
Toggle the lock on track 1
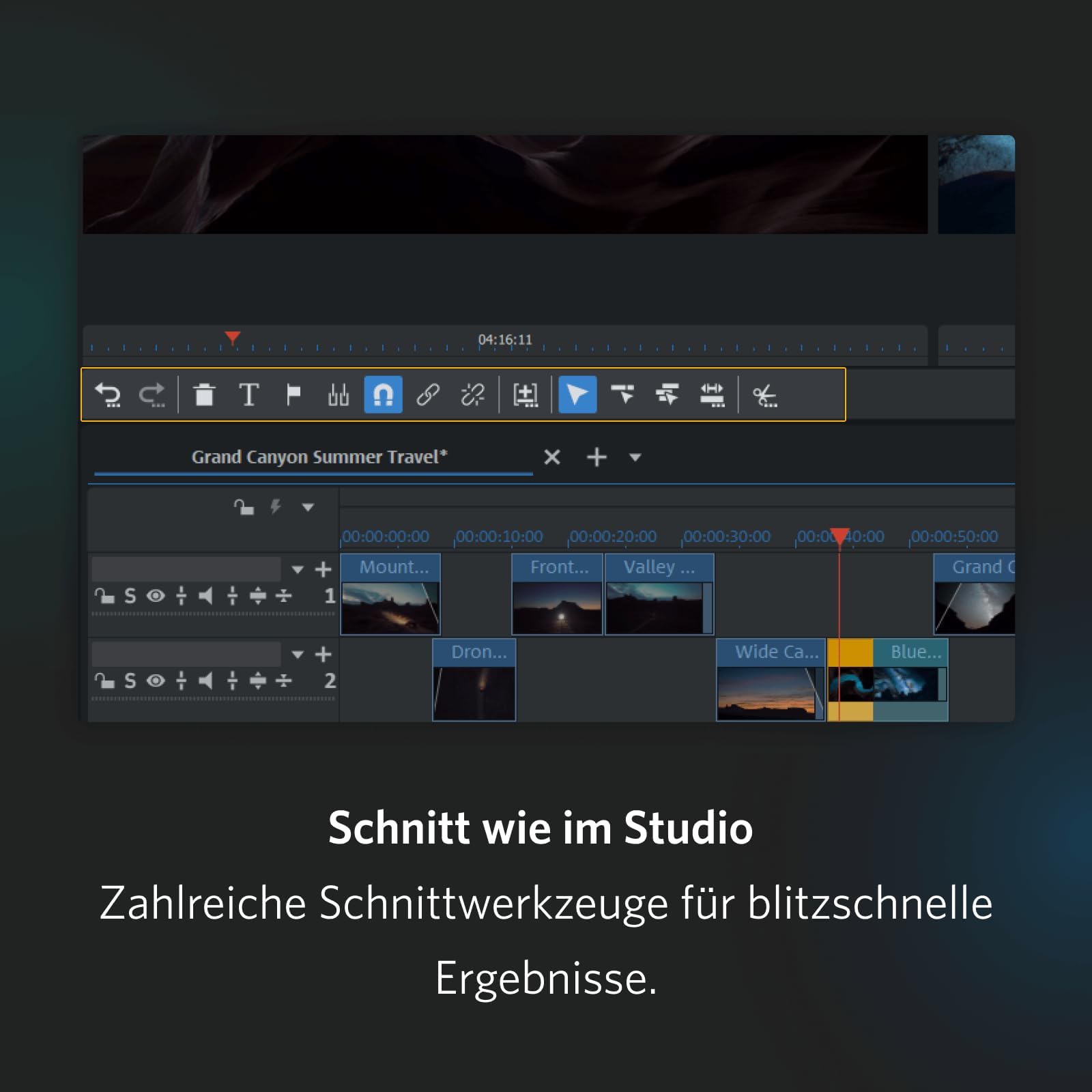104,596
